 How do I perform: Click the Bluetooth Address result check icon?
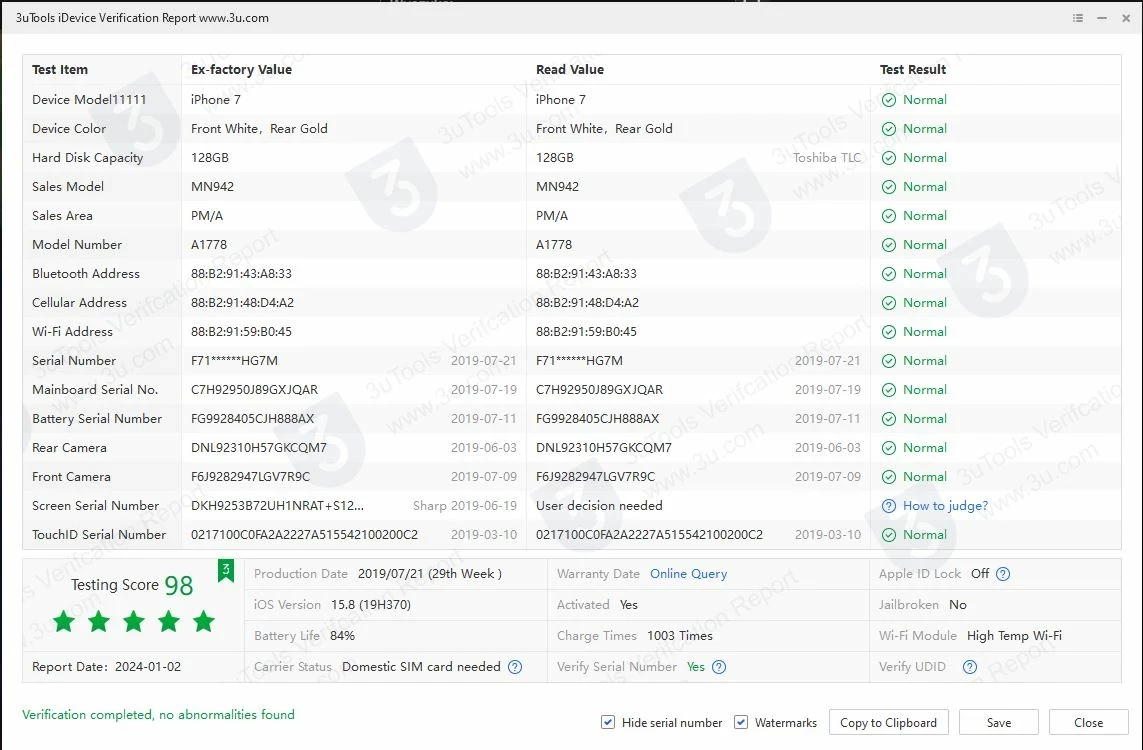[x=889, y=274]
